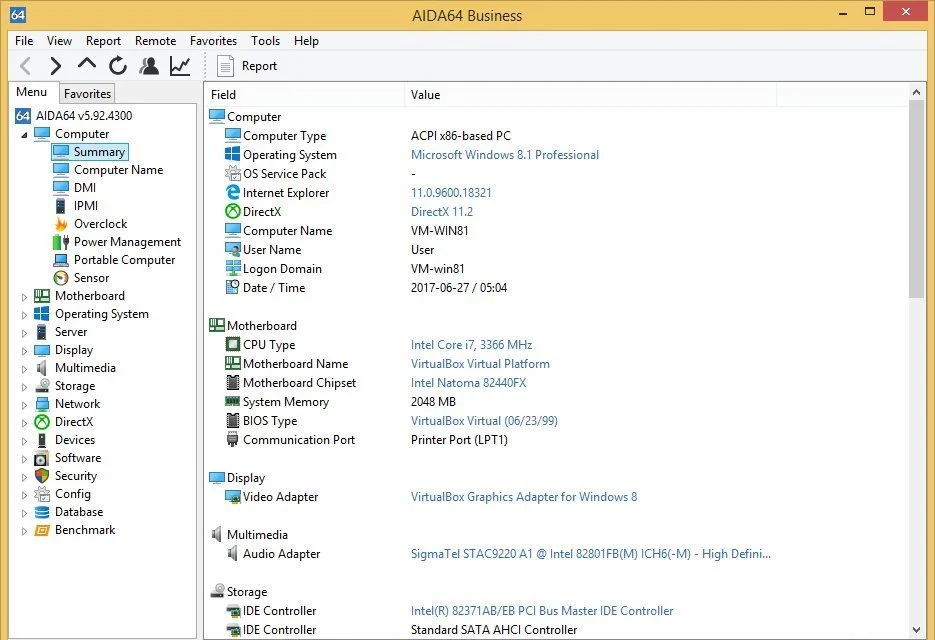Select Computer Name in the sidebar tree
The height and width of the screenshot is (640, 935).
118,169
